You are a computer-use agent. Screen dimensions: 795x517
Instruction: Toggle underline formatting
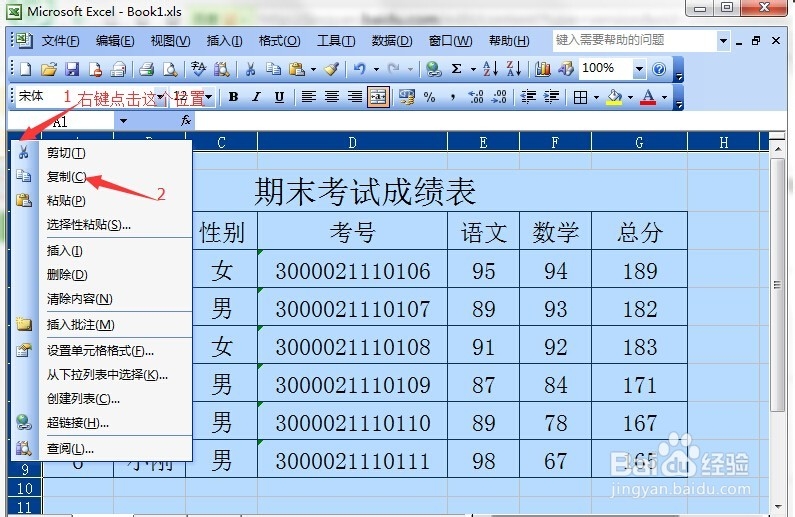point(279,97)
